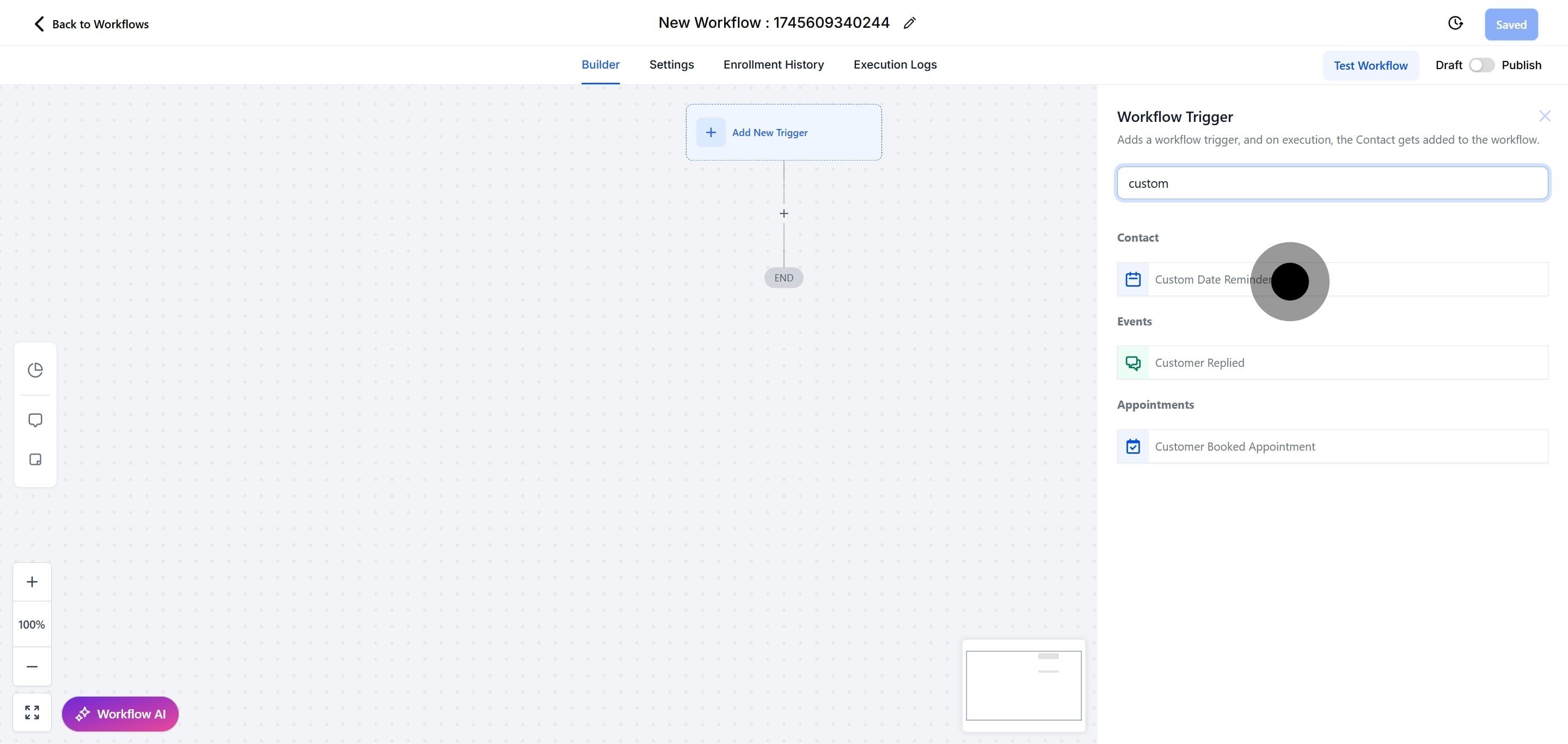This screenshot has width=1568, height=744.
Task: Zoom in the canvas with plus button
Action: 32,582
